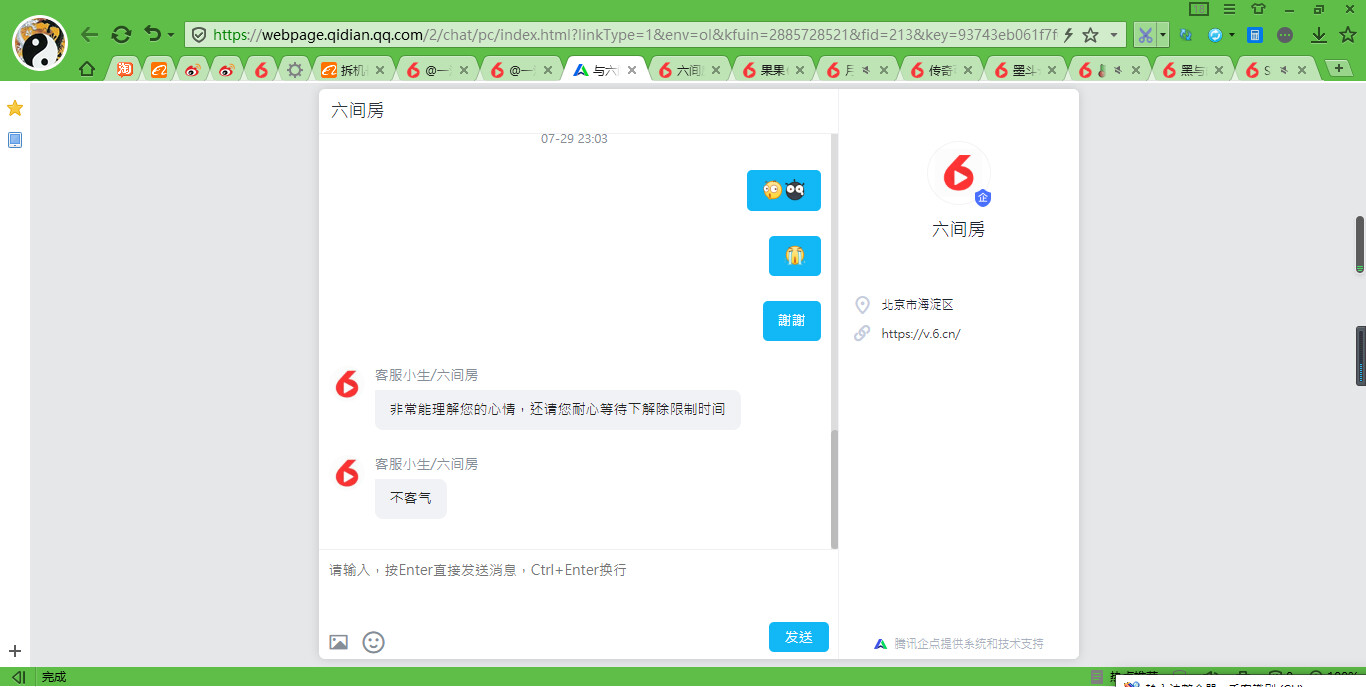Image resolution: width=1366 pixels, height=687 pixels.
Task: Reload the current page
Action: [121, 34]
